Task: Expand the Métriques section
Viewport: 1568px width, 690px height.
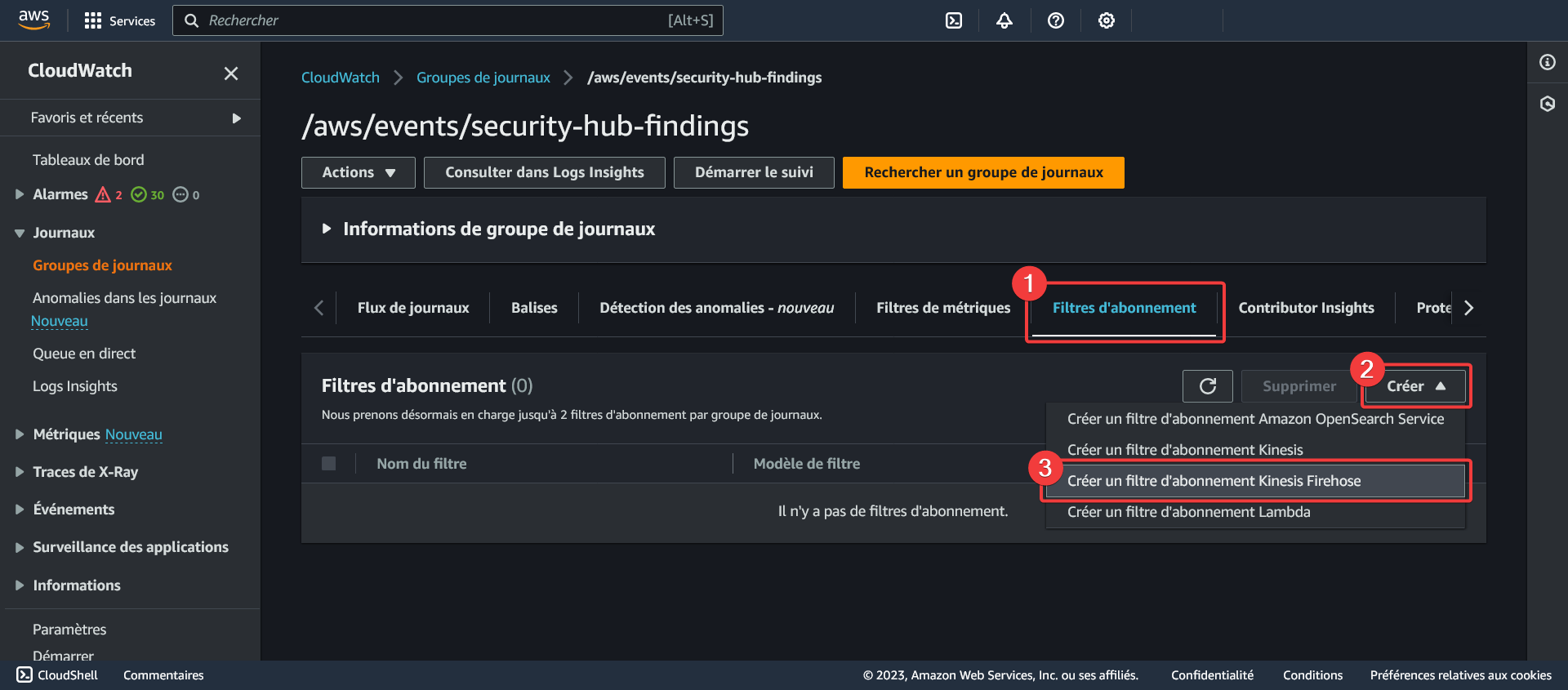Action: [x=20, y=434]
